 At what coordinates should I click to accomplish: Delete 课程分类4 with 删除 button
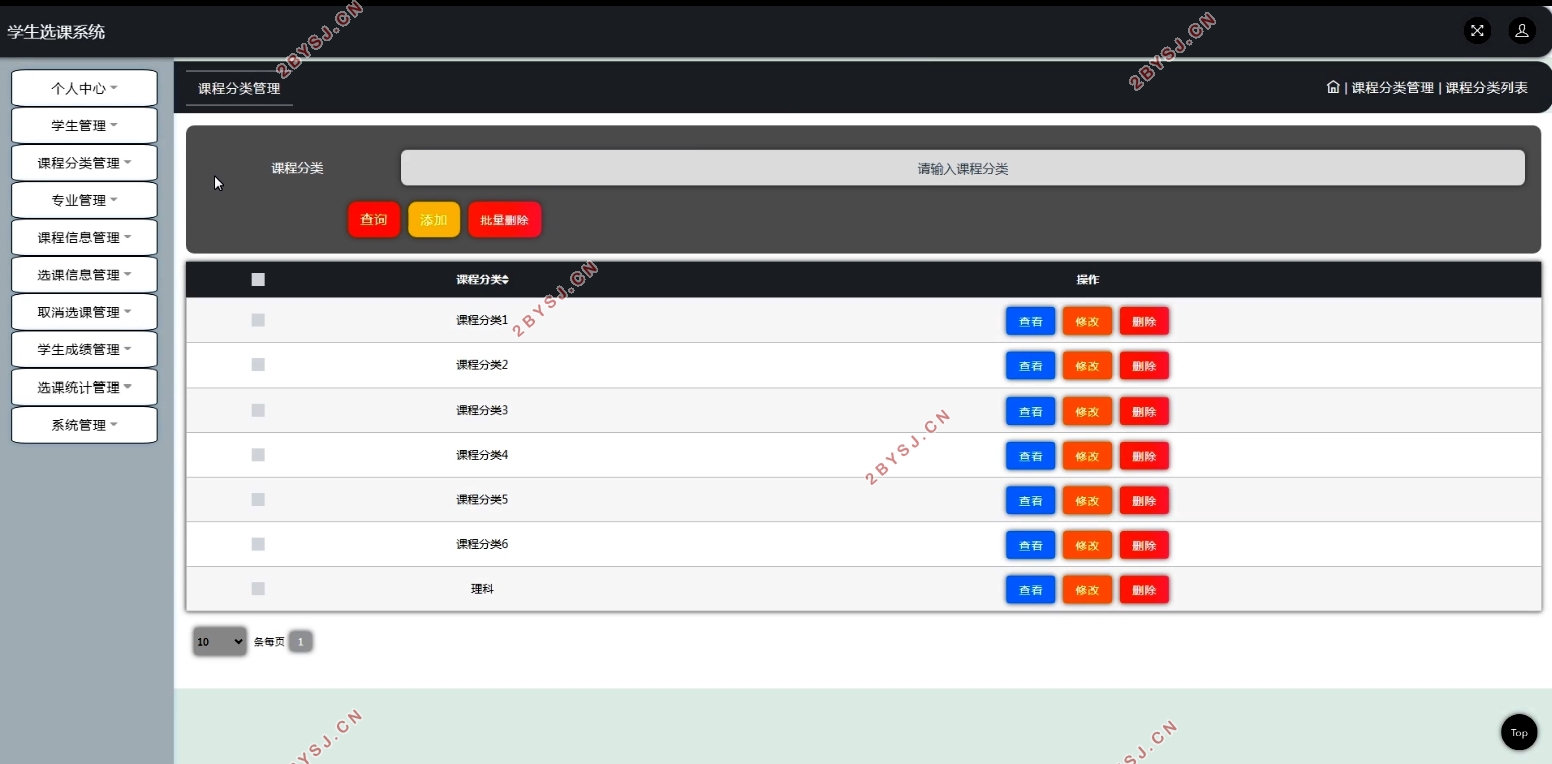(x=1144, y=456)
